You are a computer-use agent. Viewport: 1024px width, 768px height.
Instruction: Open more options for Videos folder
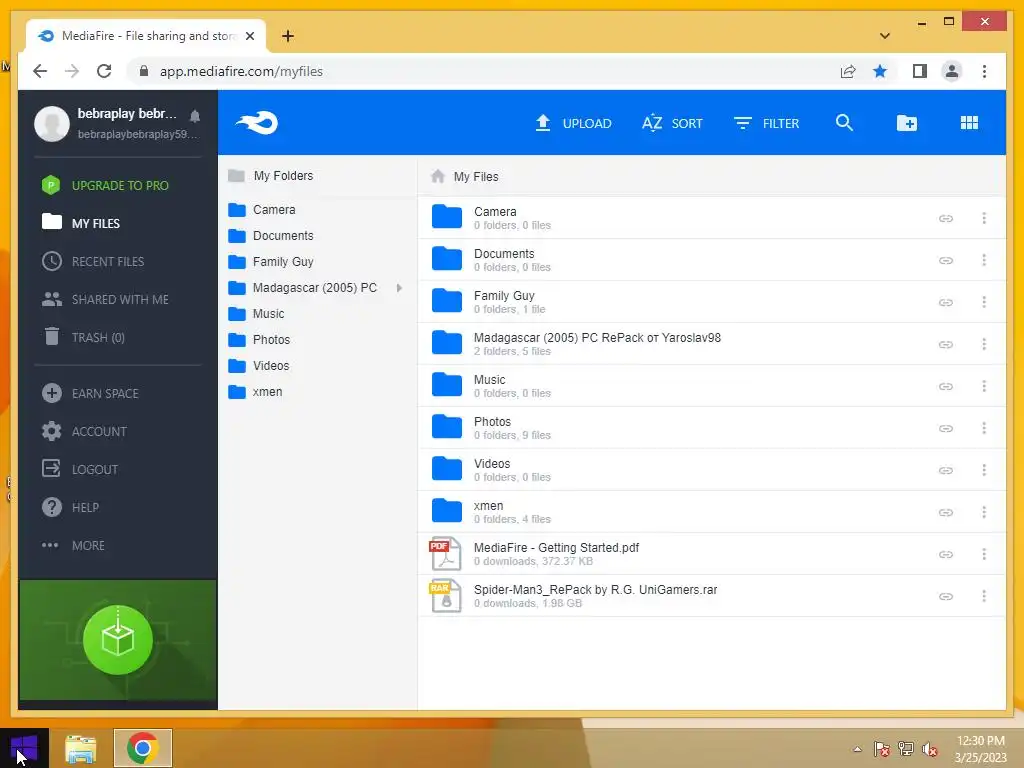tap(984, 470)
